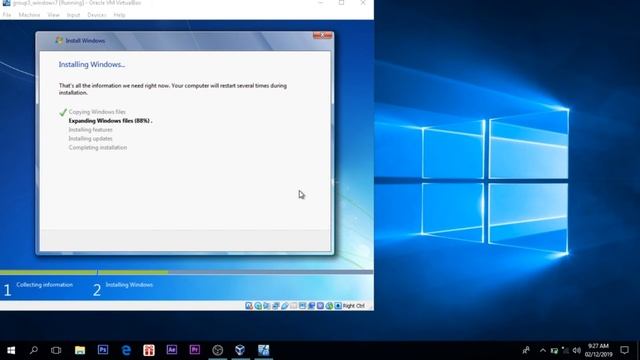The width and height of the screenshot is (640, 360).
Task: Open the red gift-box app on taskbar
Action: pos(149,350)
